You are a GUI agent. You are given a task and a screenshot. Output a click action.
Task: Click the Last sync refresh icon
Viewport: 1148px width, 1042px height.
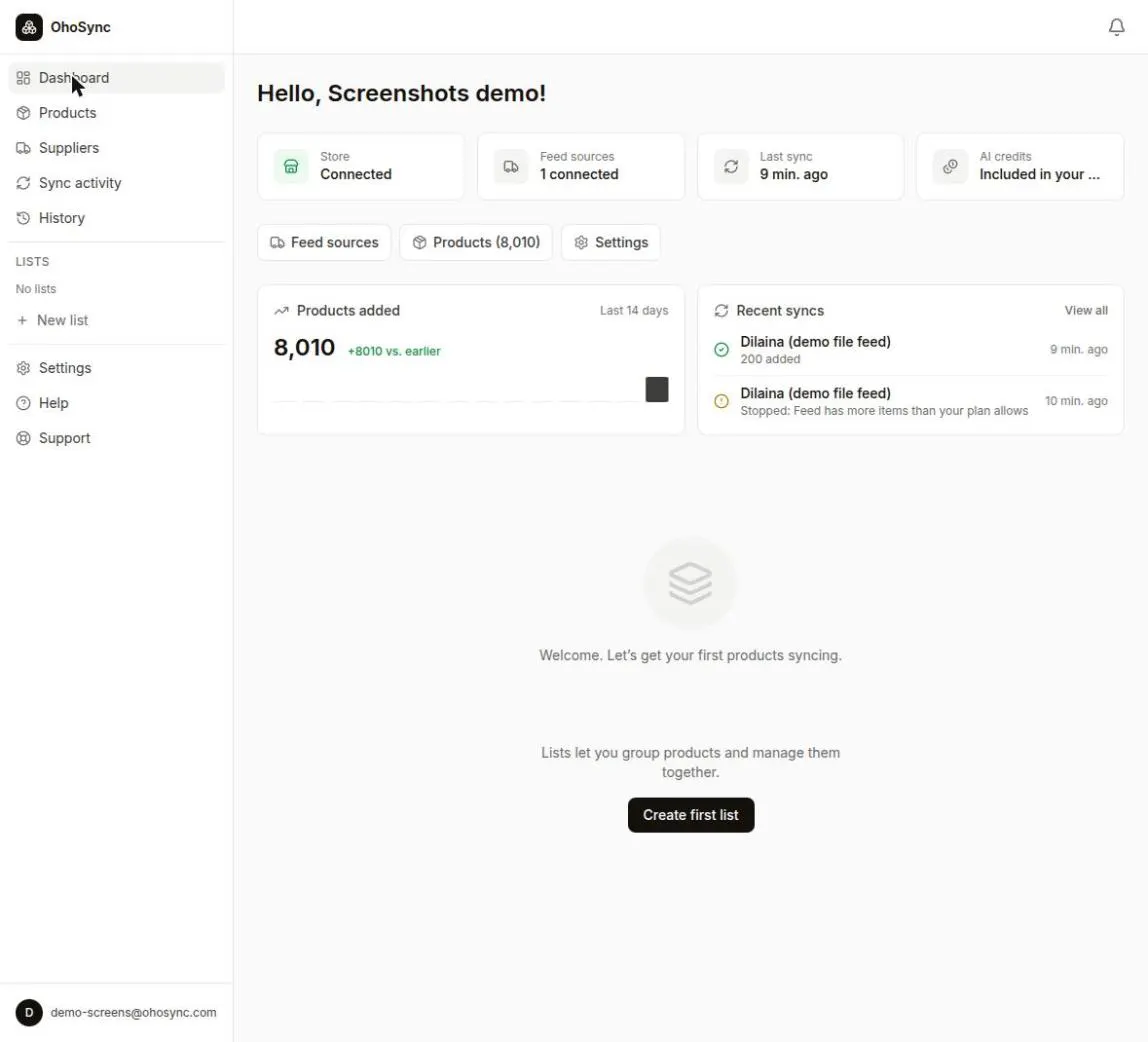[731, 166]
